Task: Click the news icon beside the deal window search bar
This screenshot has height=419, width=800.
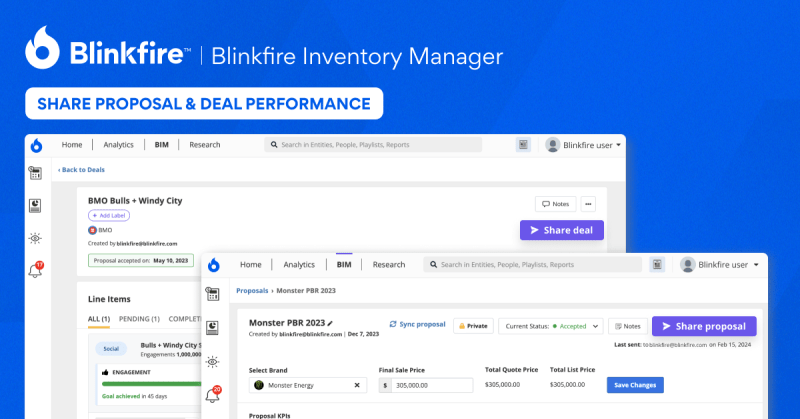Action: [x=523, y=145]
